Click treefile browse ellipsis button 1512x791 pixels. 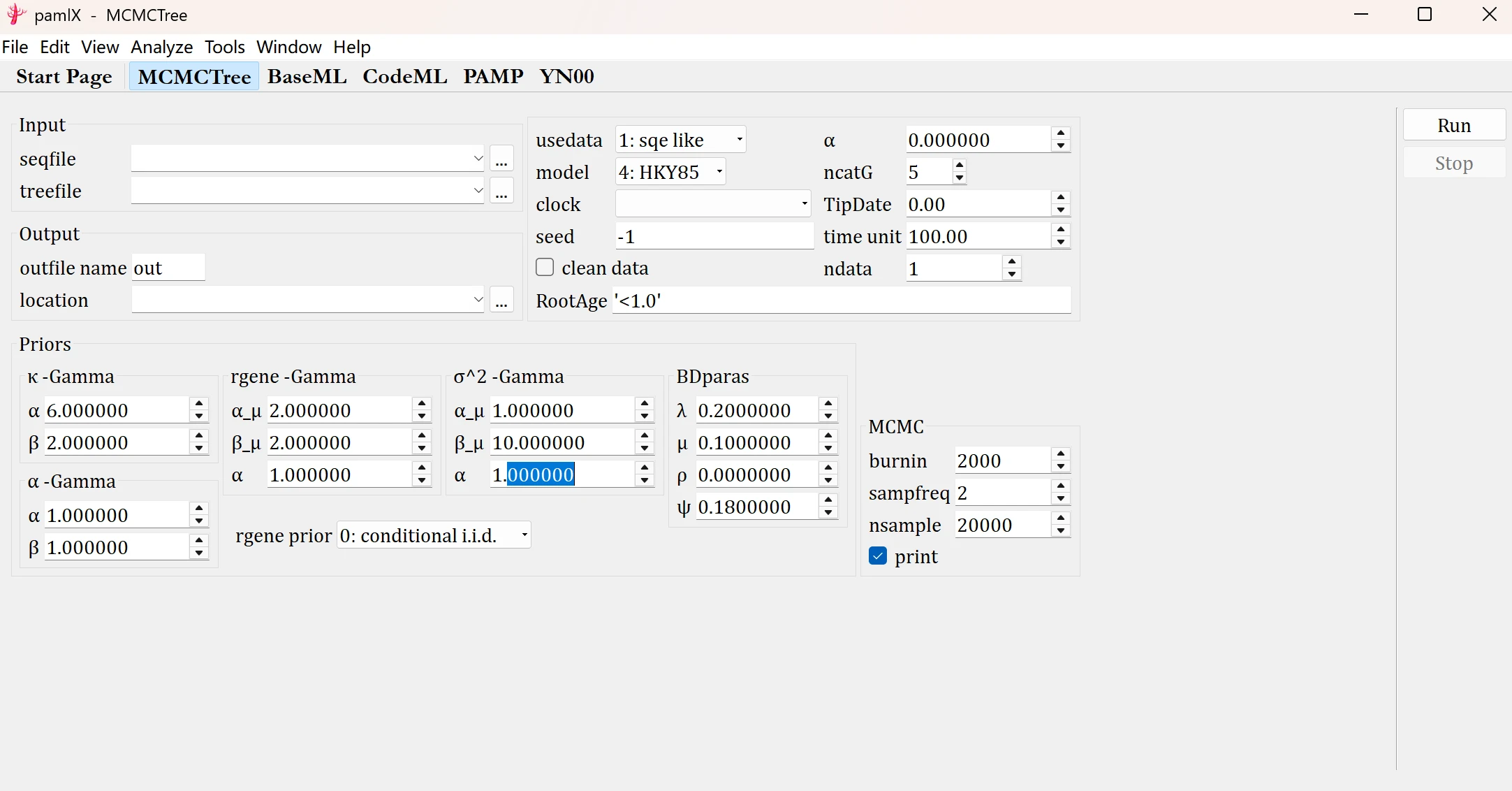click(501, 191)
